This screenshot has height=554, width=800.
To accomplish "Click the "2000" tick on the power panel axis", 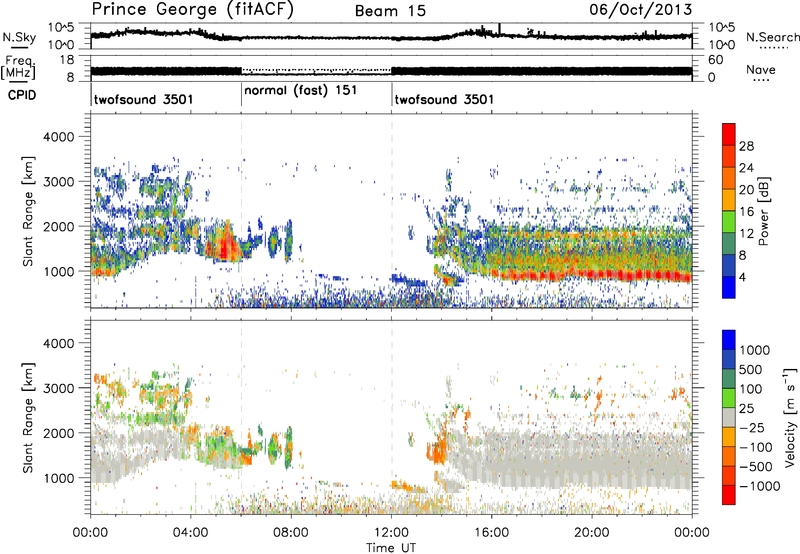I will (58, 226).
